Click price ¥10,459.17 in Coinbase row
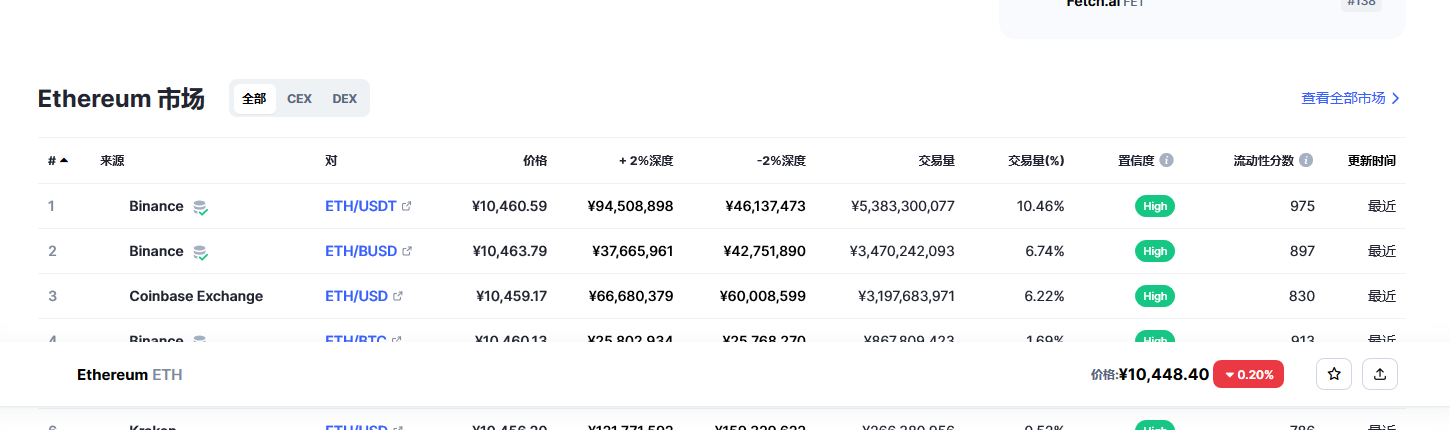 click(511, 296)
